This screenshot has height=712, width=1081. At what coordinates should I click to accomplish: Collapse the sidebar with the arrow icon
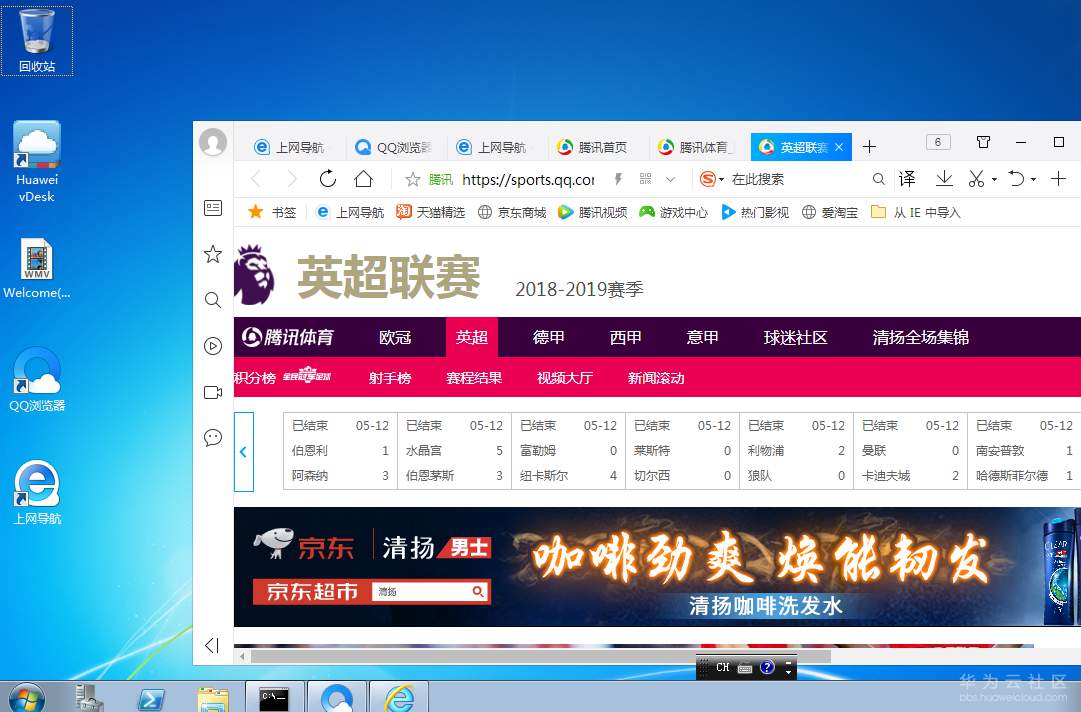click(x=212, y=645)
